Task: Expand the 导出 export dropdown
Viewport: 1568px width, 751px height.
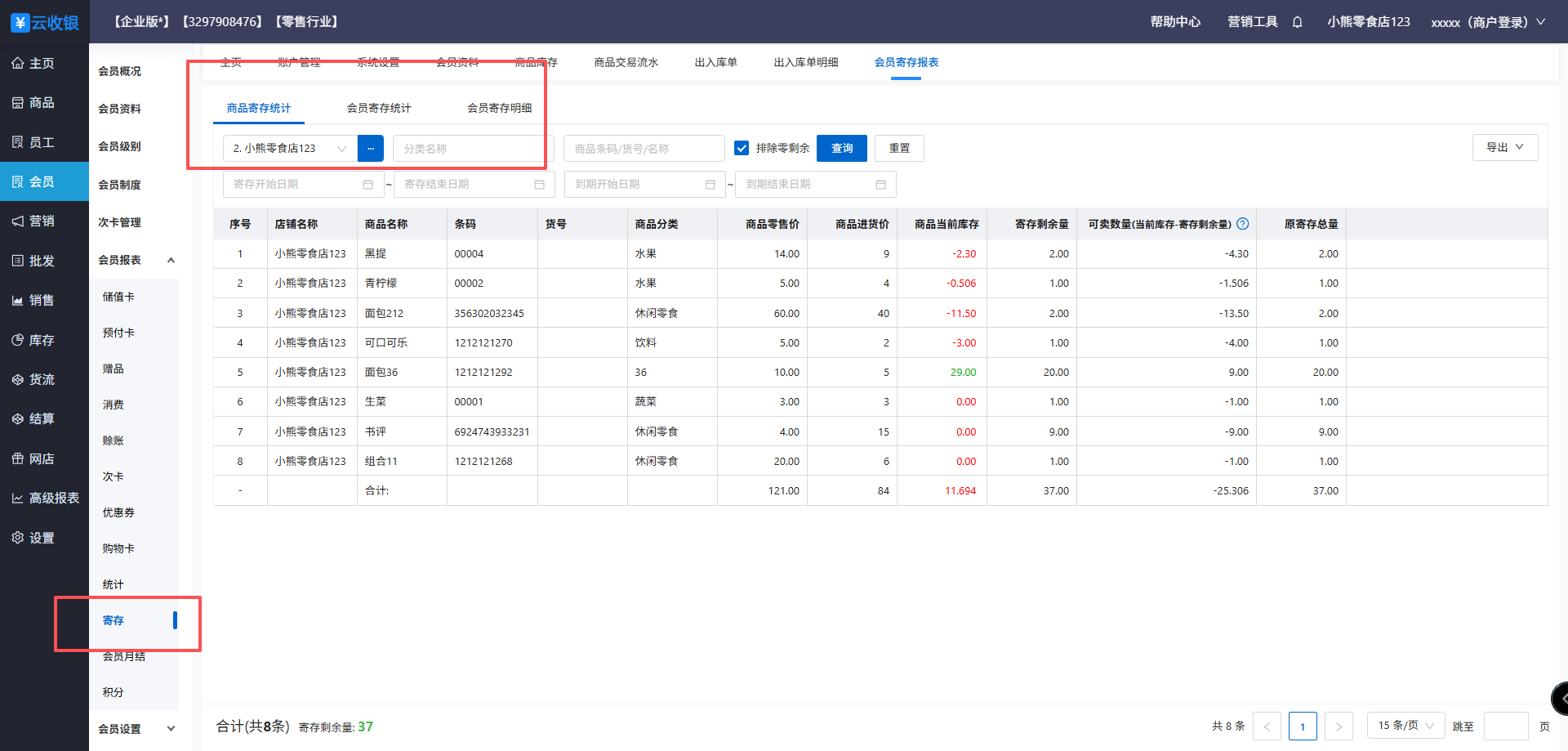Action: click(x=1504, y=148)
